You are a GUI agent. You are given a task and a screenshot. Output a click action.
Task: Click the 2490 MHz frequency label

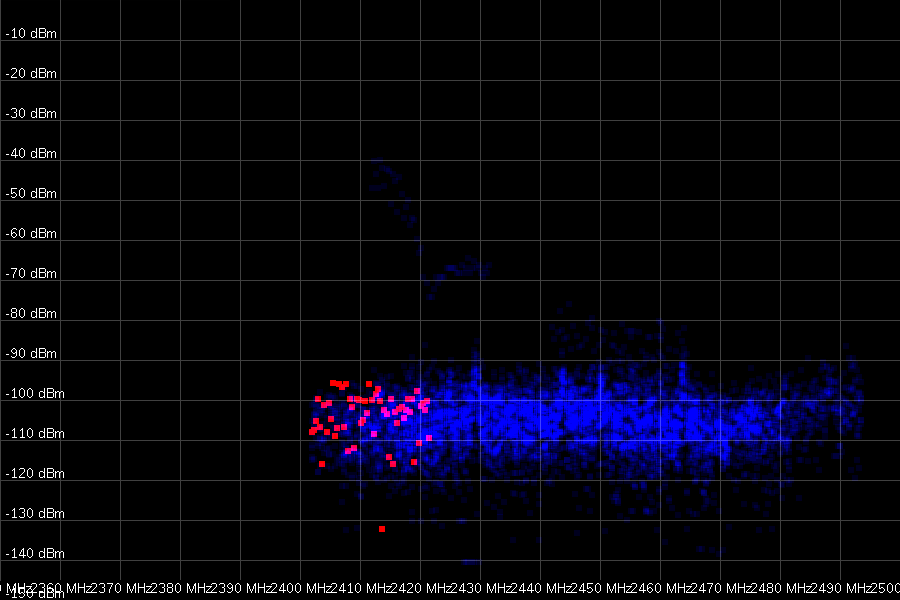click(815, 587)
